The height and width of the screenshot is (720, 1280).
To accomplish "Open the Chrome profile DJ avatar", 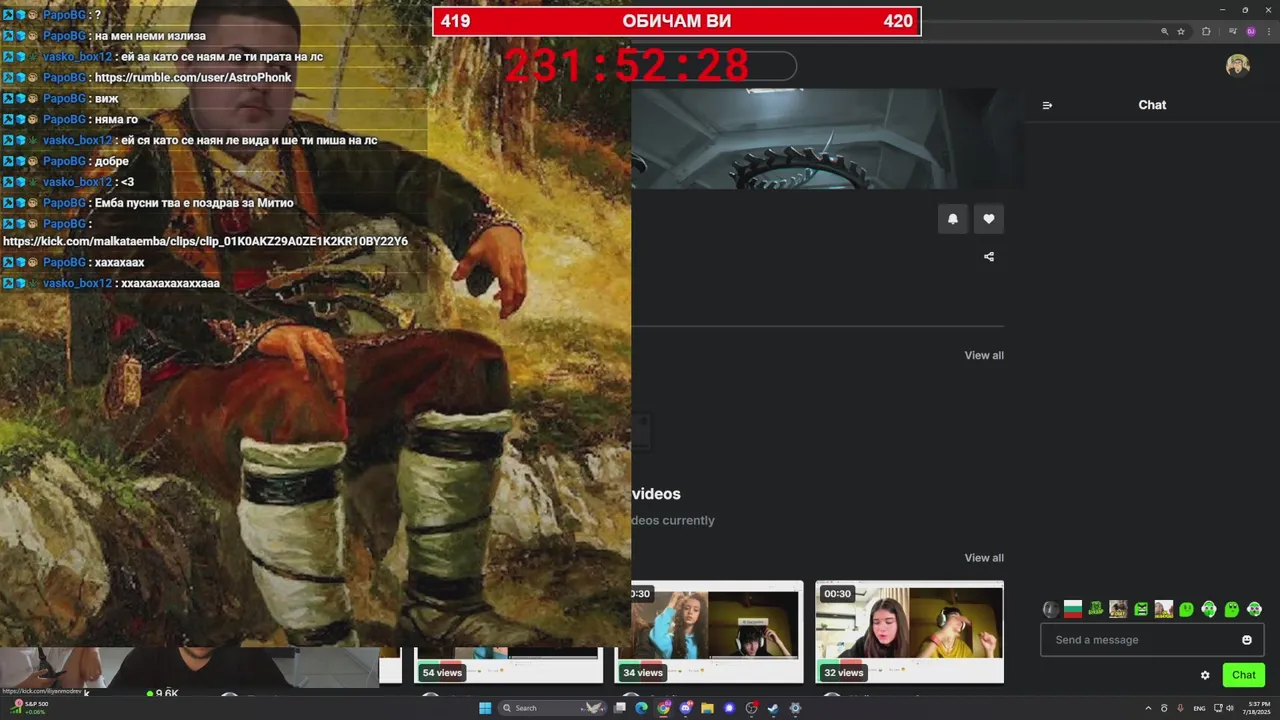I will (x=1249, y=32).
